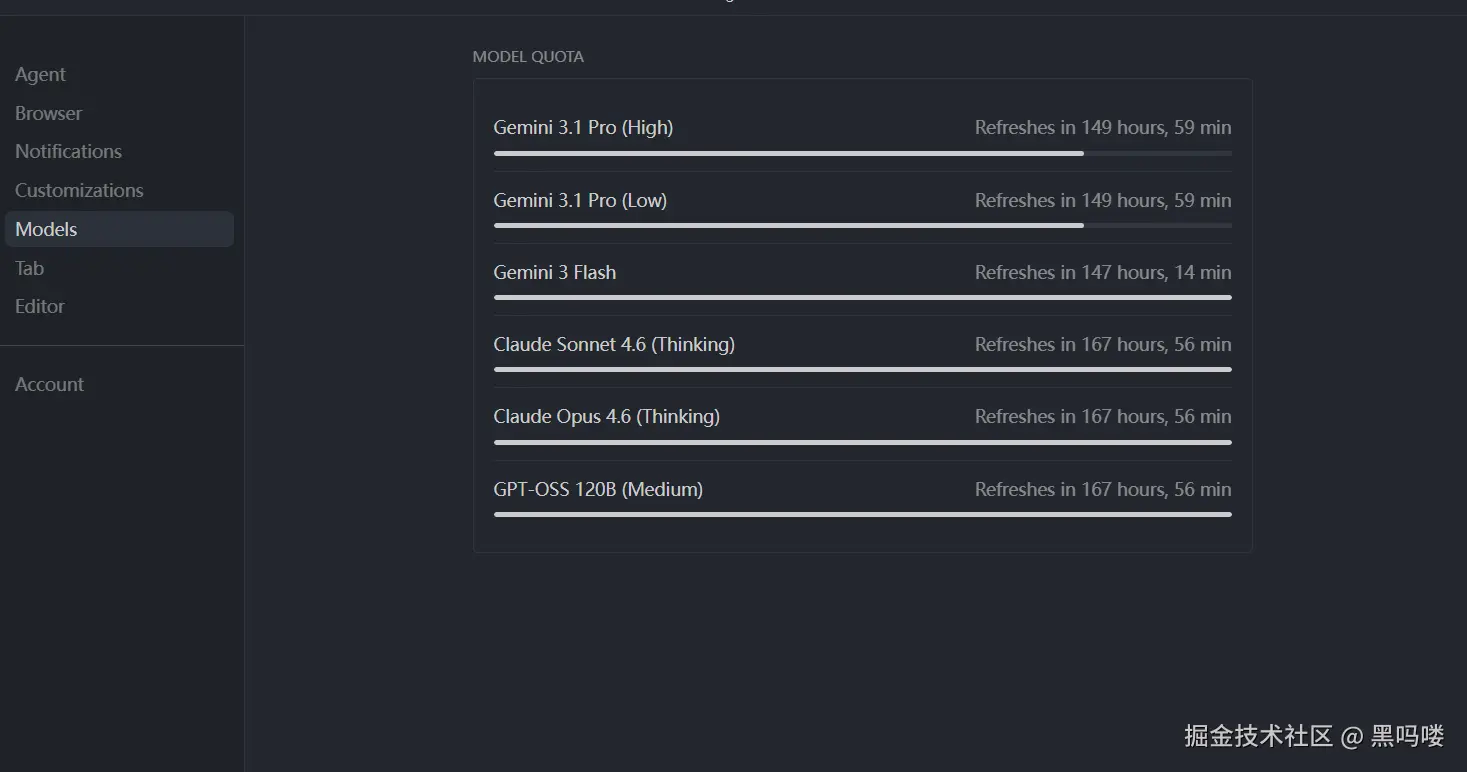Open the Customizations section

point(79,190)
